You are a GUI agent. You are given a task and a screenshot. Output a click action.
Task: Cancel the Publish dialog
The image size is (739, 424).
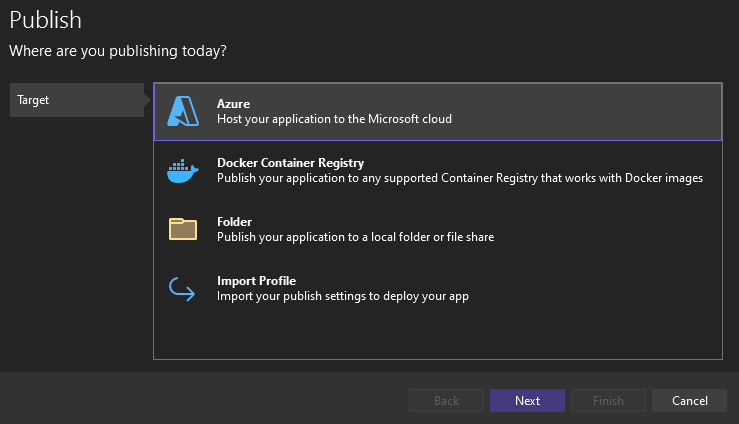pyautogui.click(x=690, y=400)
